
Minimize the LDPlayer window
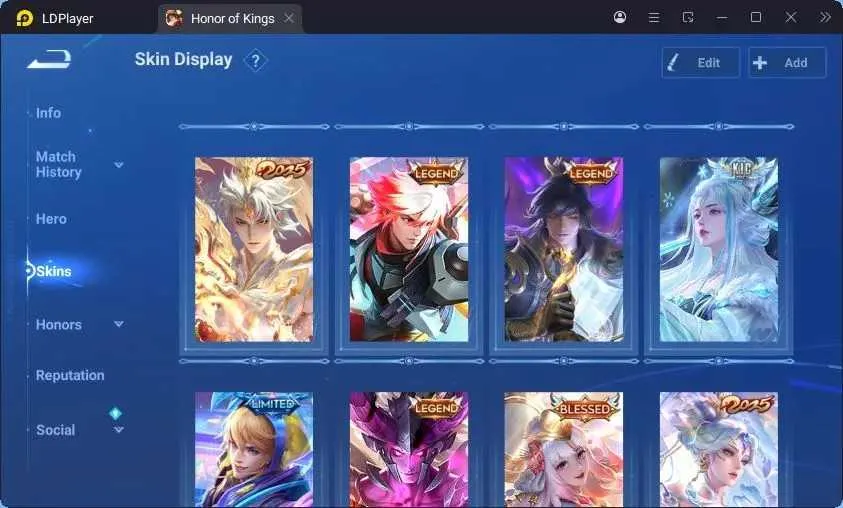[x=722, y=18]
